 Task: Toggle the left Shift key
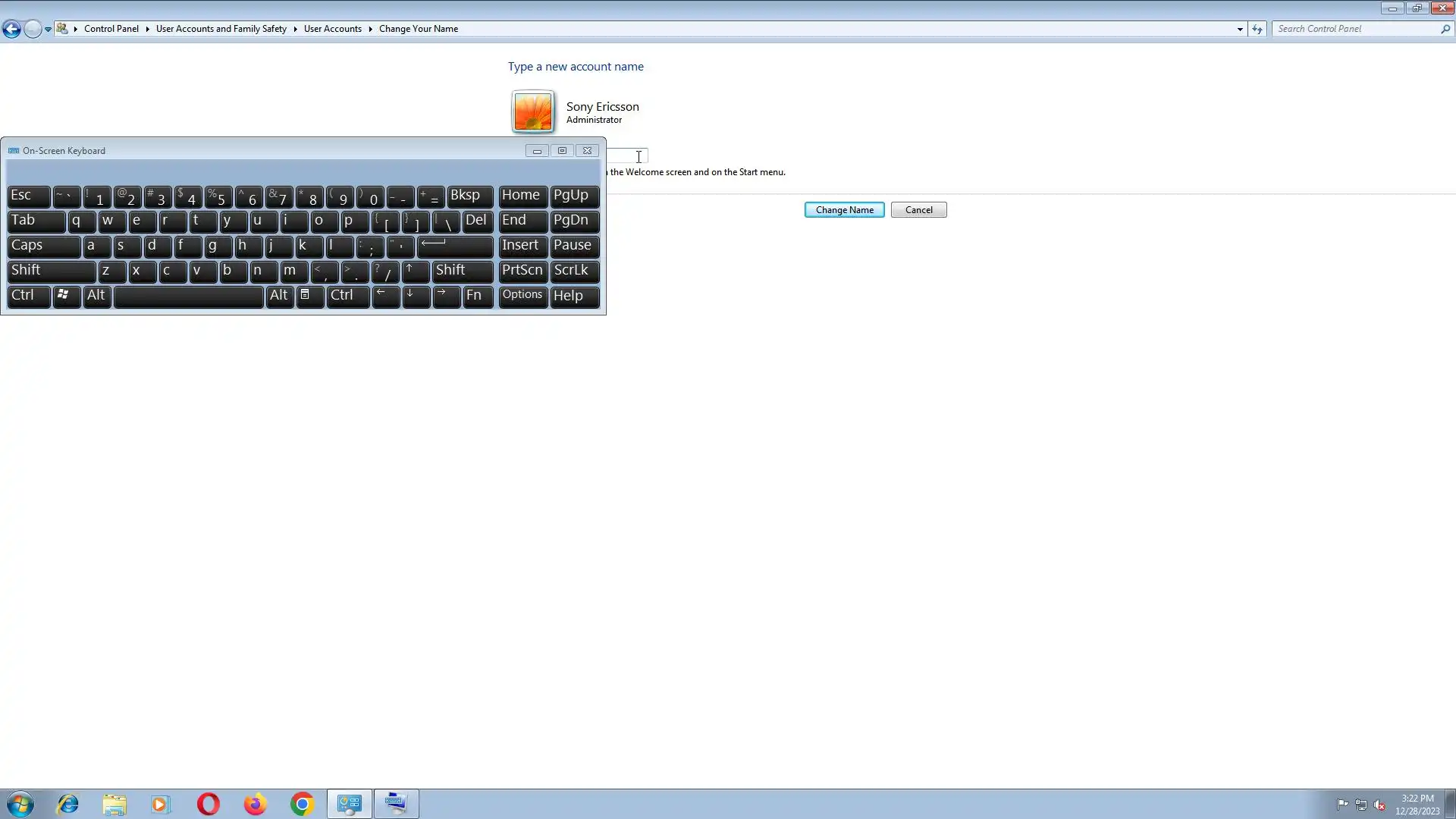51,271
